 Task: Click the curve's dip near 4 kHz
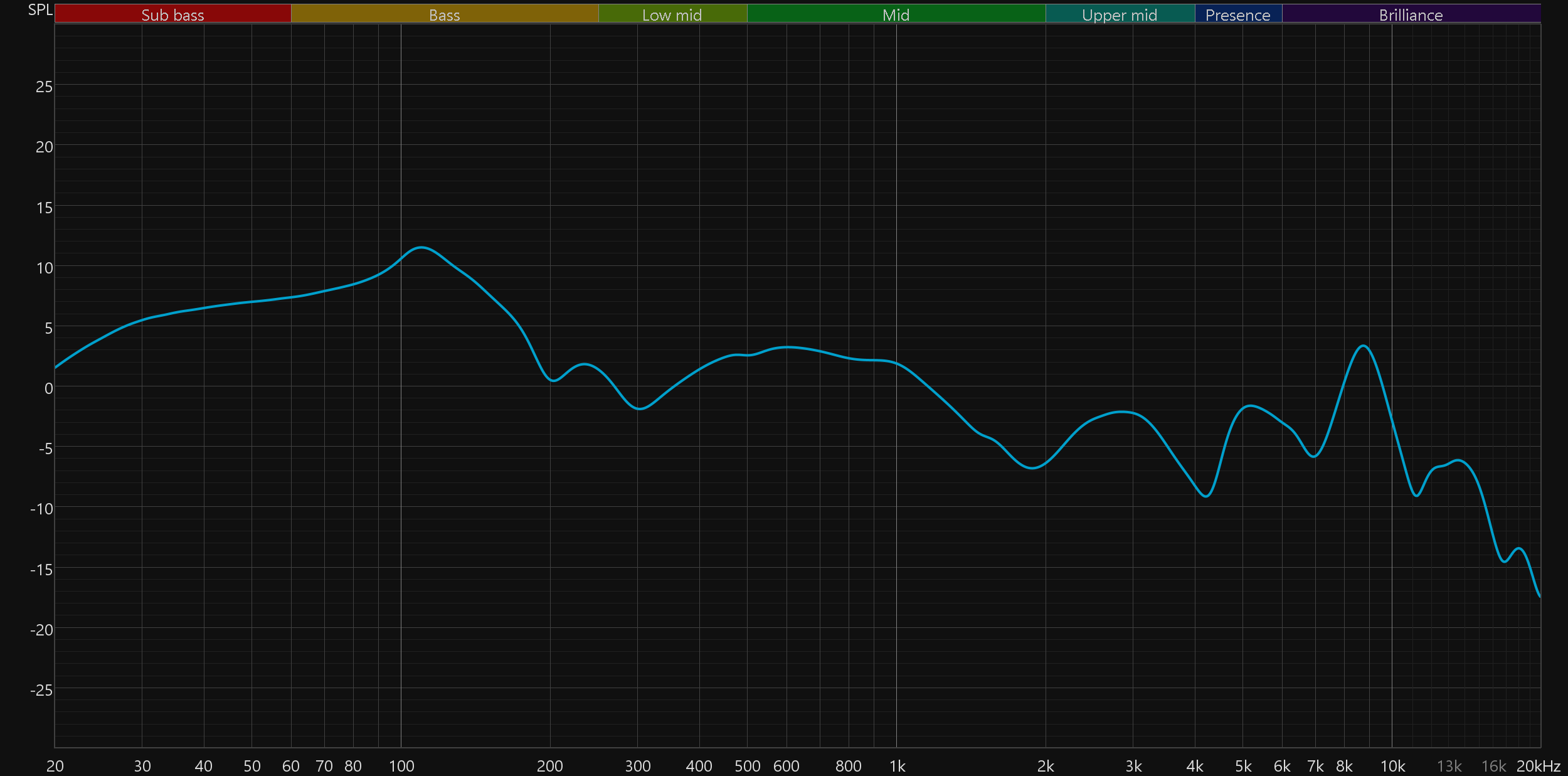point(1206,496)
